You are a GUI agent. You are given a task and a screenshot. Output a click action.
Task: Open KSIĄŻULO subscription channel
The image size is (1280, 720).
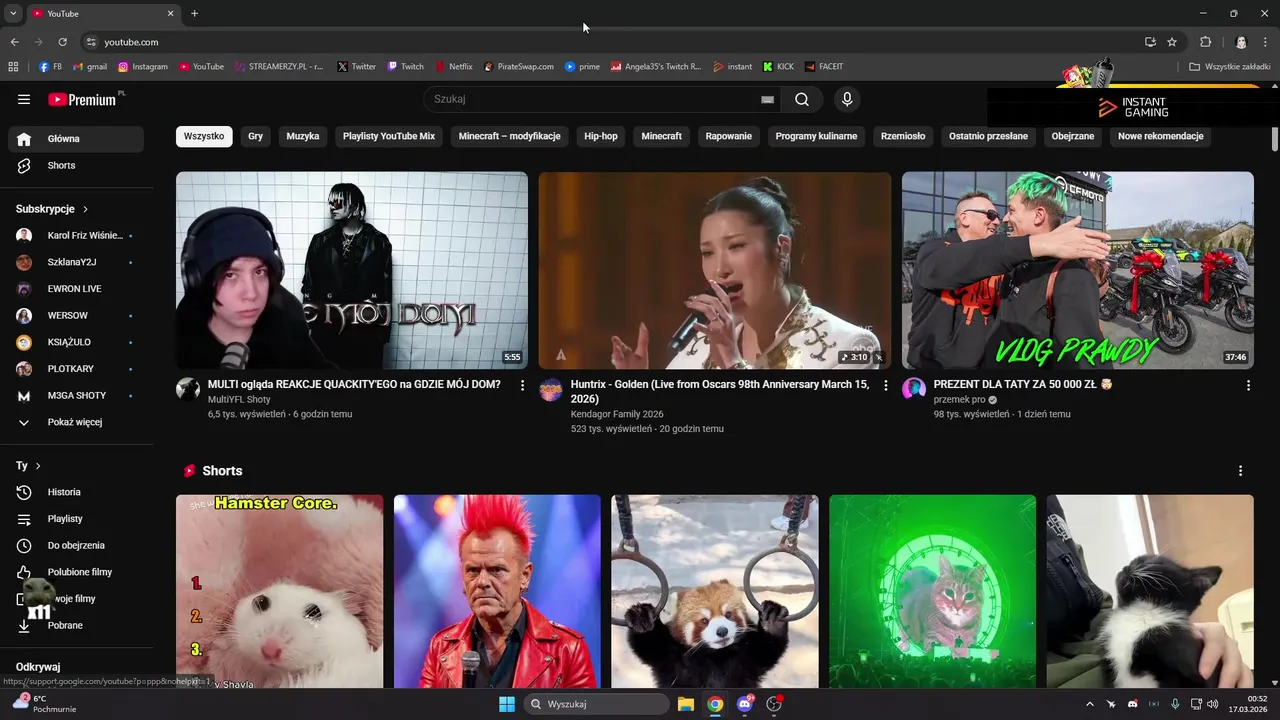76,342
